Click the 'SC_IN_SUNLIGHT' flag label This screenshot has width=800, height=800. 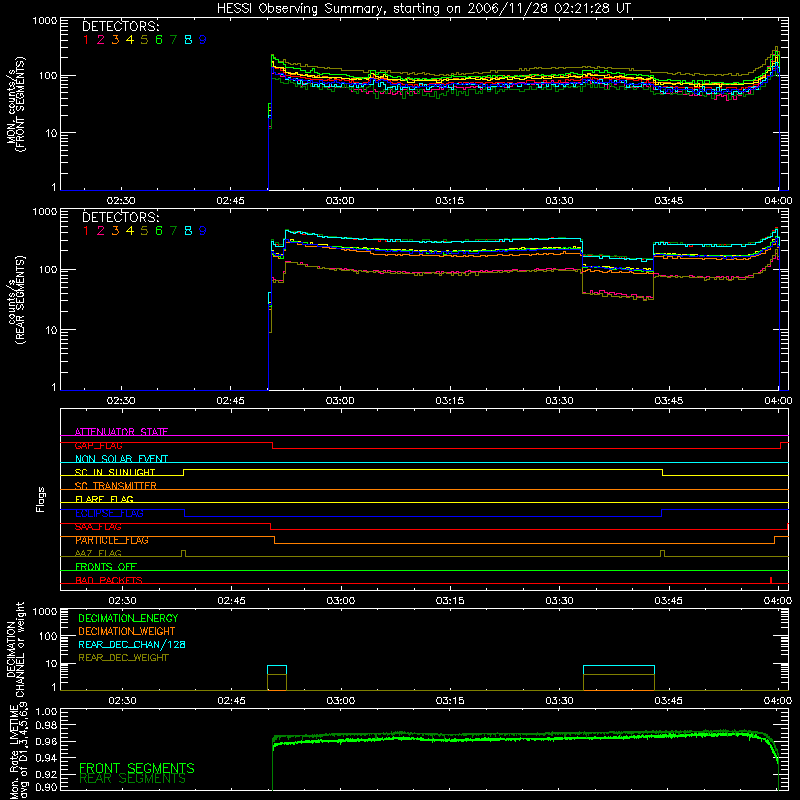click(x=115, y=472)
